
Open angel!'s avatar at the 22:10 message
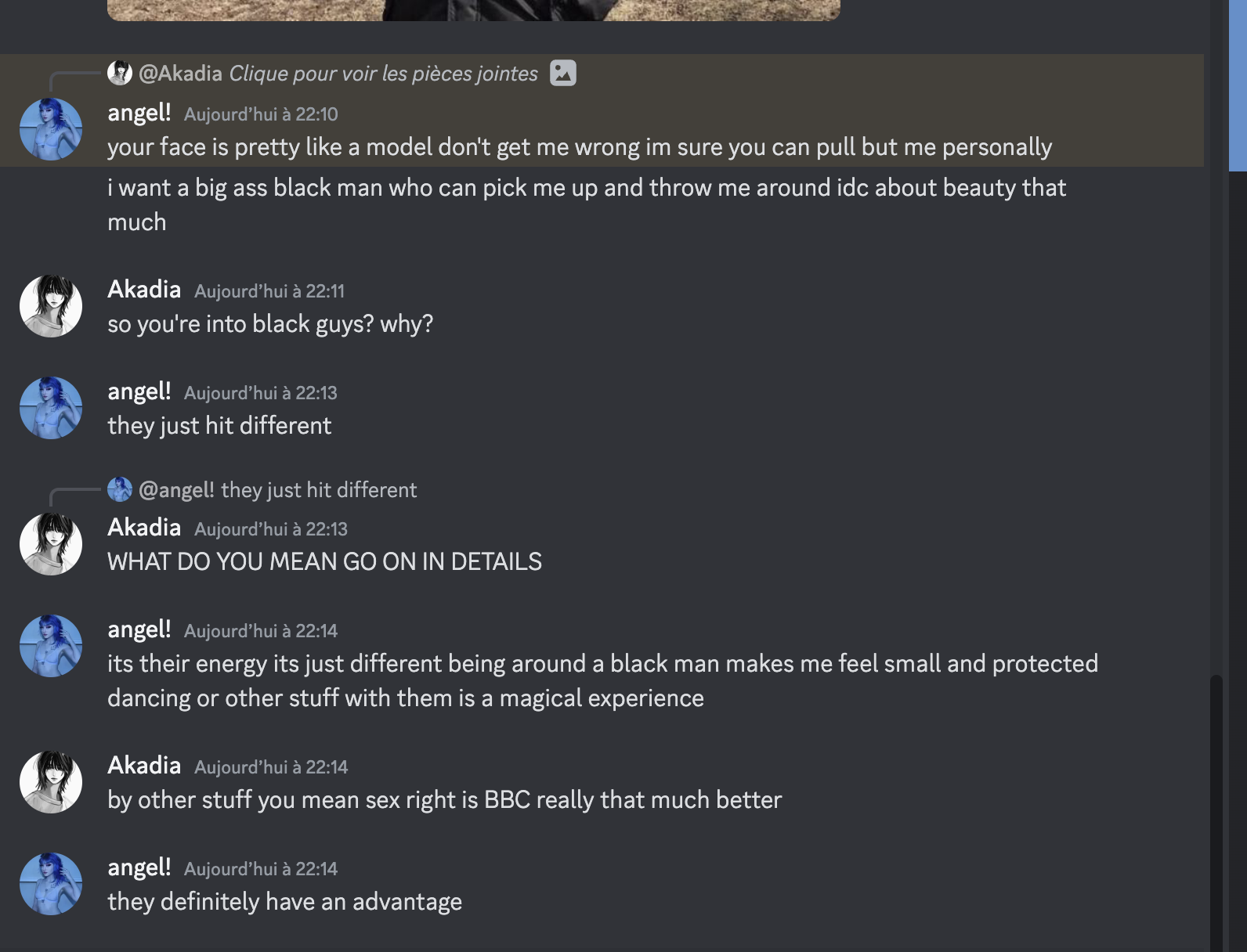51,129
